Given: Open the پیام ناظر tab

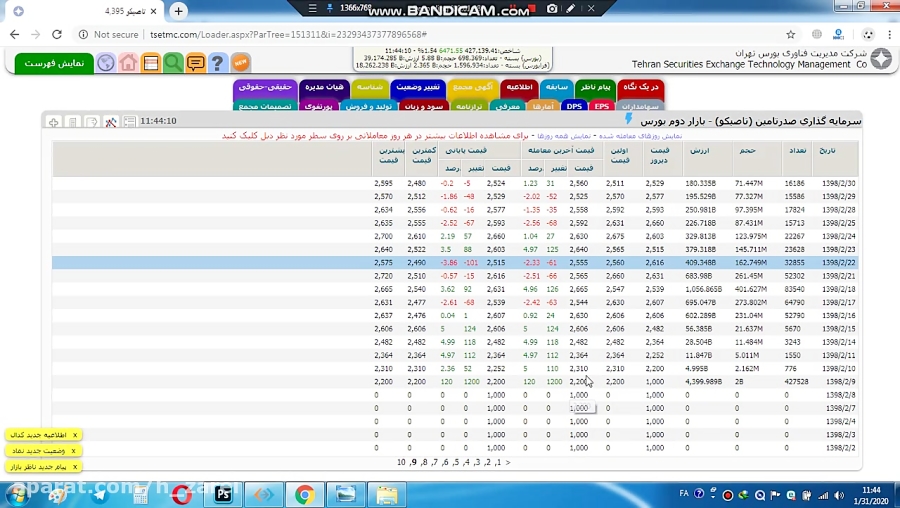Looking at the screenshot, I should (595, 87).
